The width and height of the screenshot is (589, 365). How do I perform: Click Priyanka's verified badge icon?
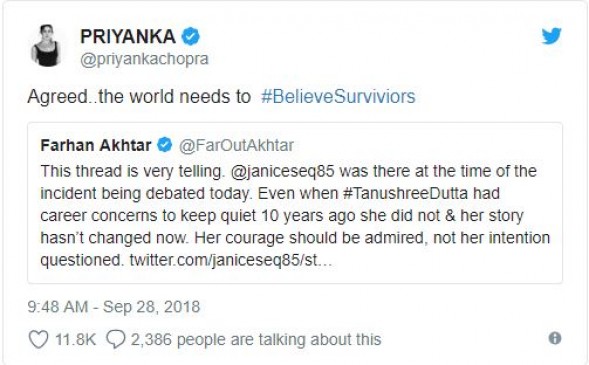(x=191, y=36)
